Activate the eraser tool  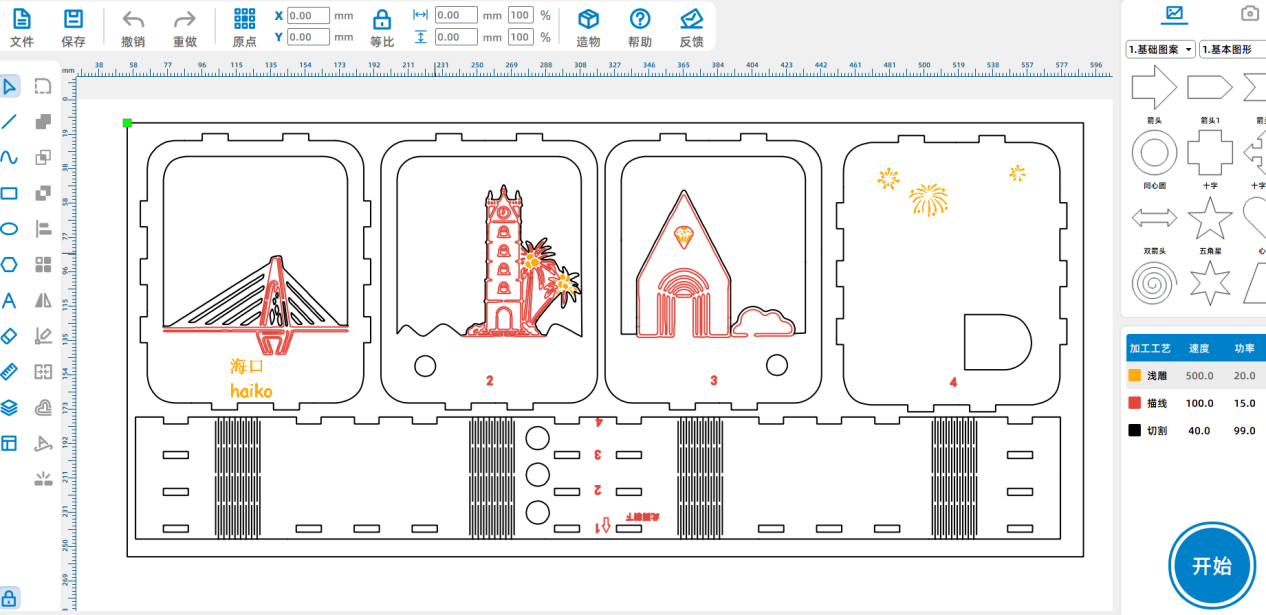tap(10, 336)
